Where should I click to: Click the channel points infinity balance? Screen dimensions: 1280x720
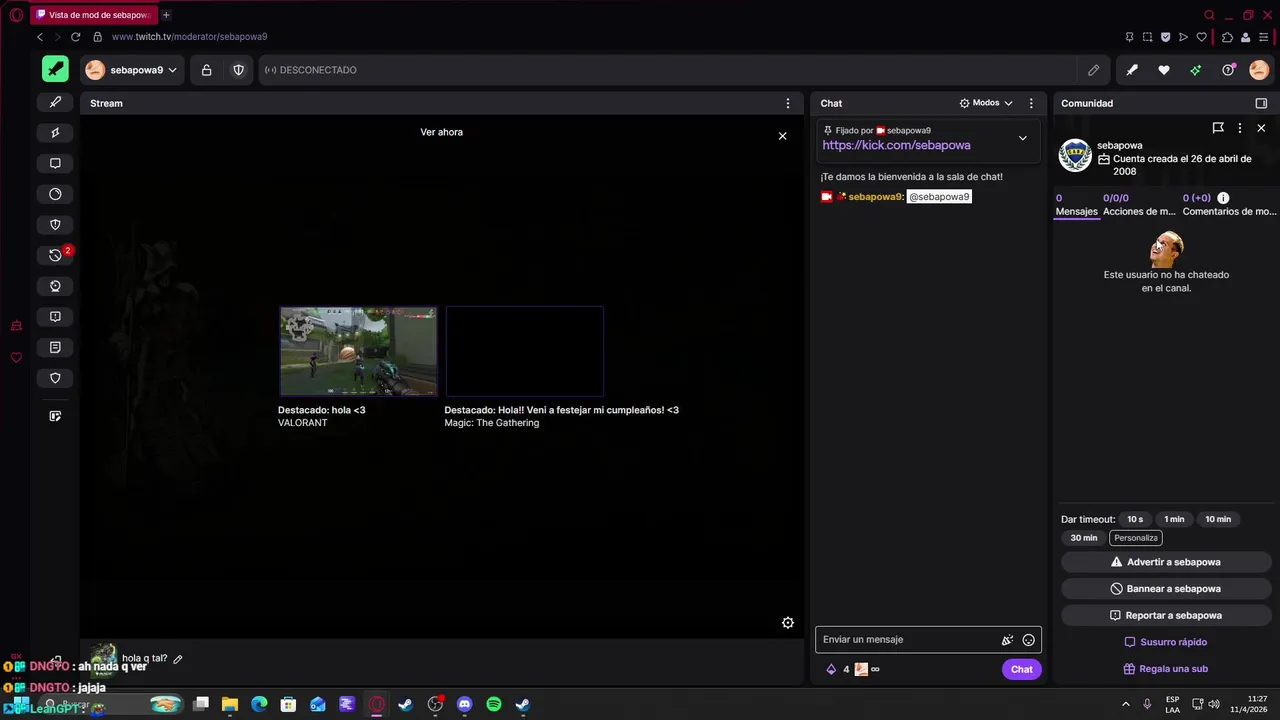tap(867, 670)
